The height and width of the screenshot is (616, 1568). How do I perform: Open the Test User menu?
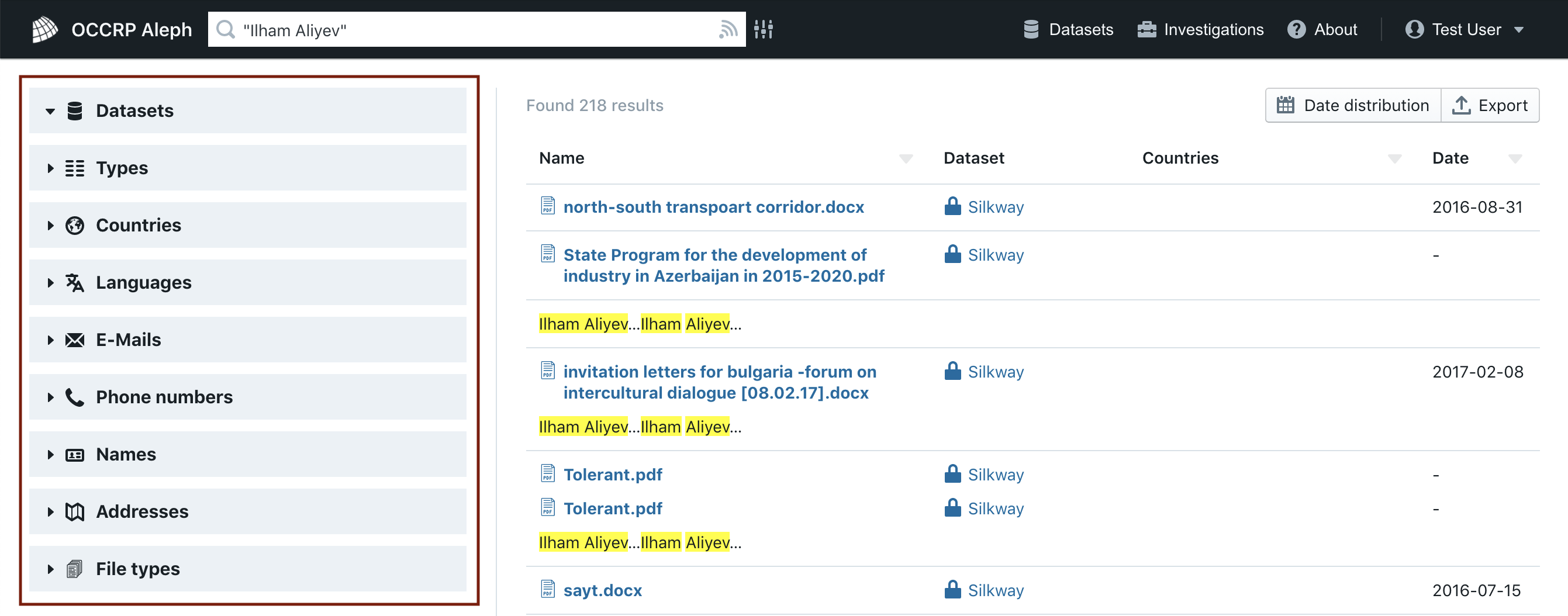pyautogui.click(x=1465, y=29)
